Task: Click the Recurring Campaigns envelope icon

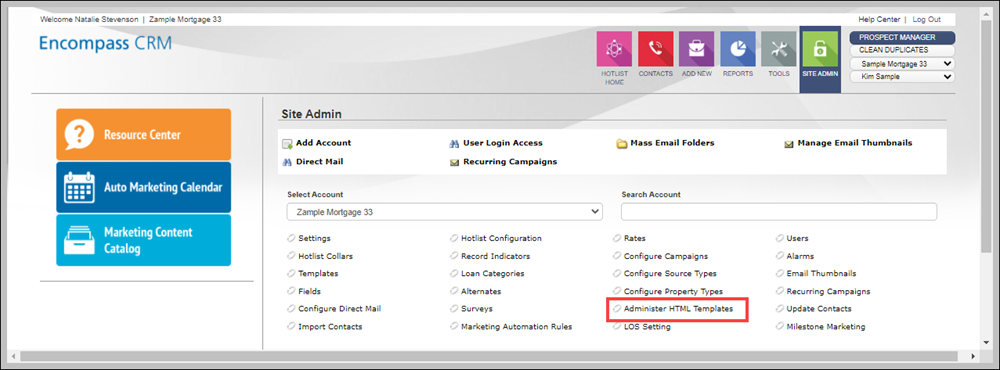Action: [x=455, y=162]
